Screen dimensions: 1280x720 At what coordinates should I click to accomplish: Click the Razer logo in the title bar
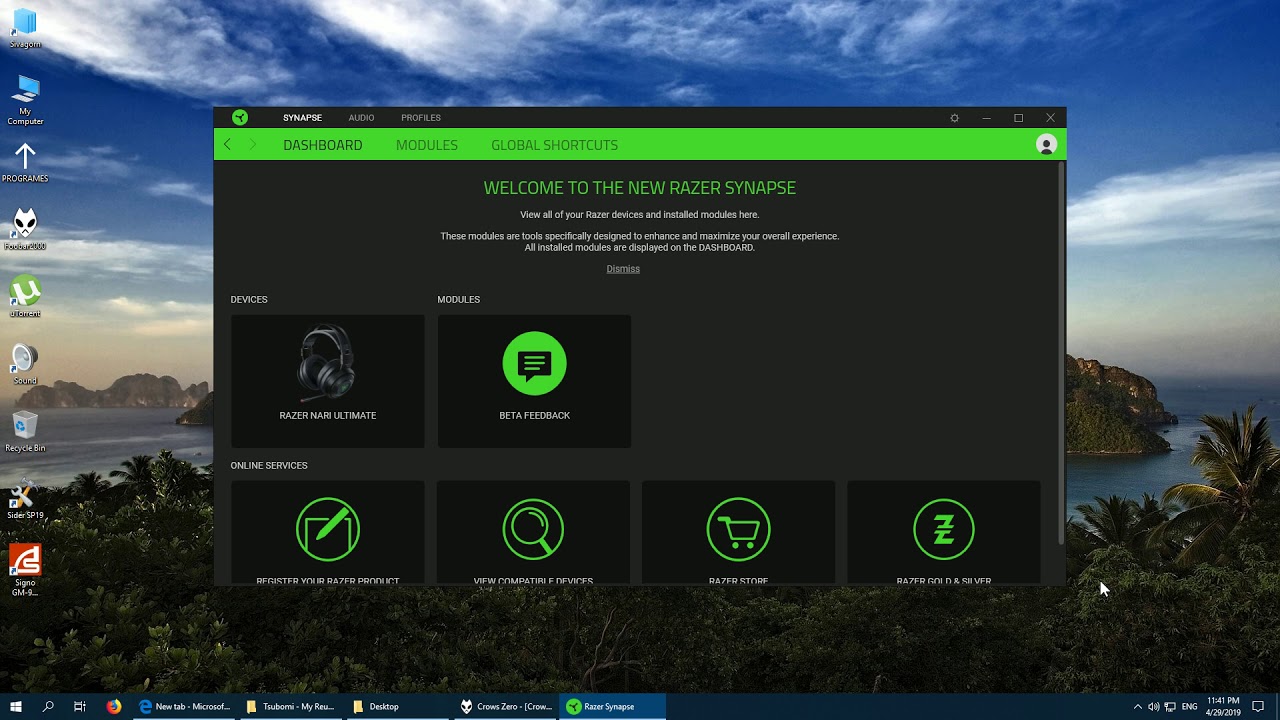(240, 117)
